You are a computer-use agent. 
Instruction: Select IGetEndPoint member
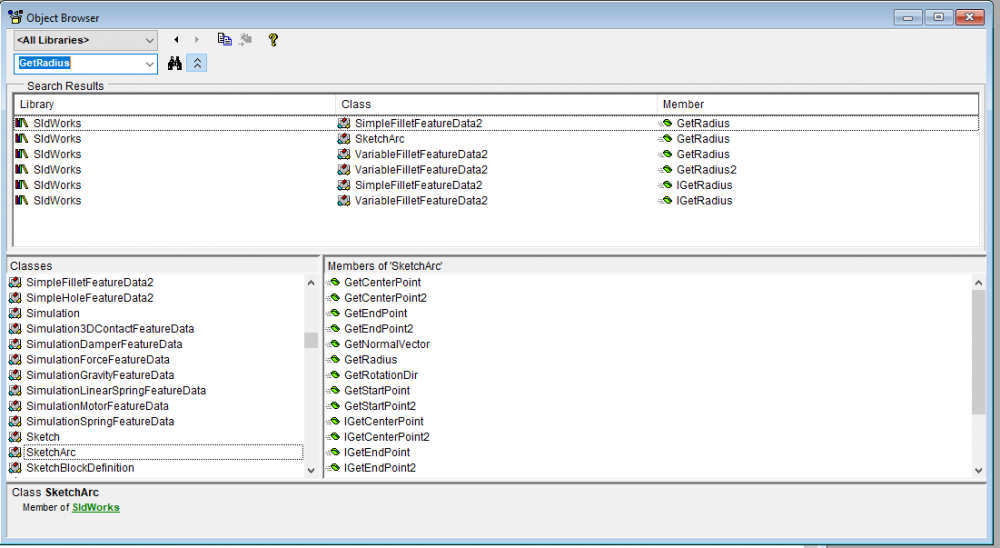coord(377,452)
